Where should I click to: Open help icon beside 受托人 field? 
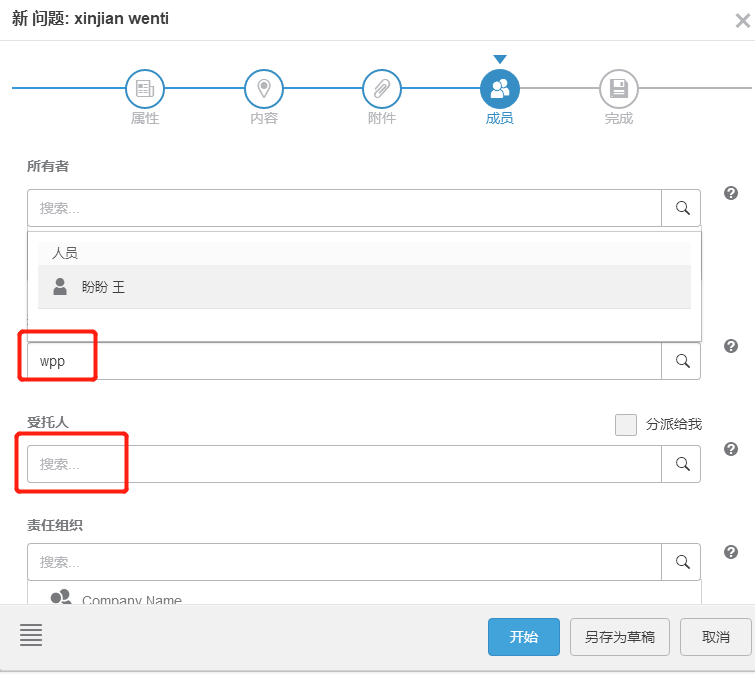(x=731, y=449)
